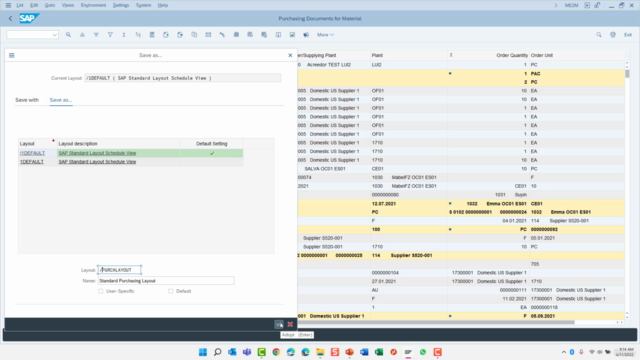Open the System menu
640x360 pixels.
[x=143, y=5]
